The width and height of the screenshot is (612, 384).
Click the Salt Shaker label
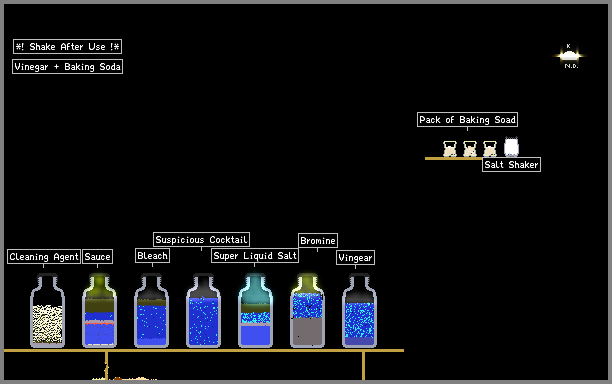click(x=511, y=165)
